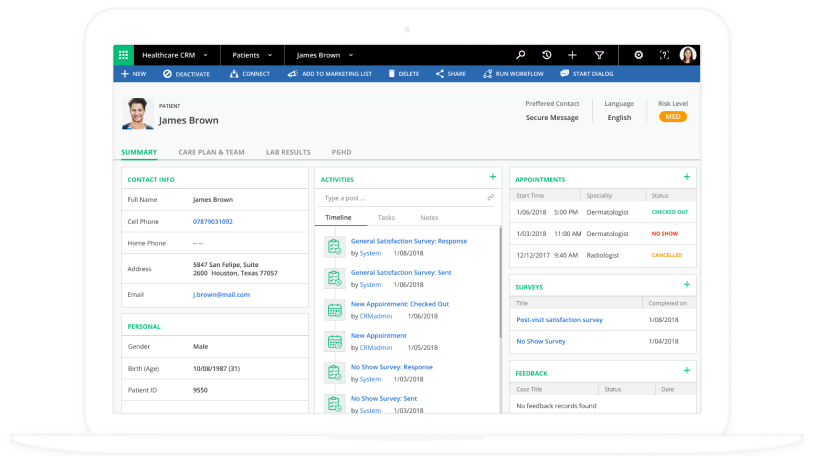Sort appointments by Start Time column header

[530, 196]
